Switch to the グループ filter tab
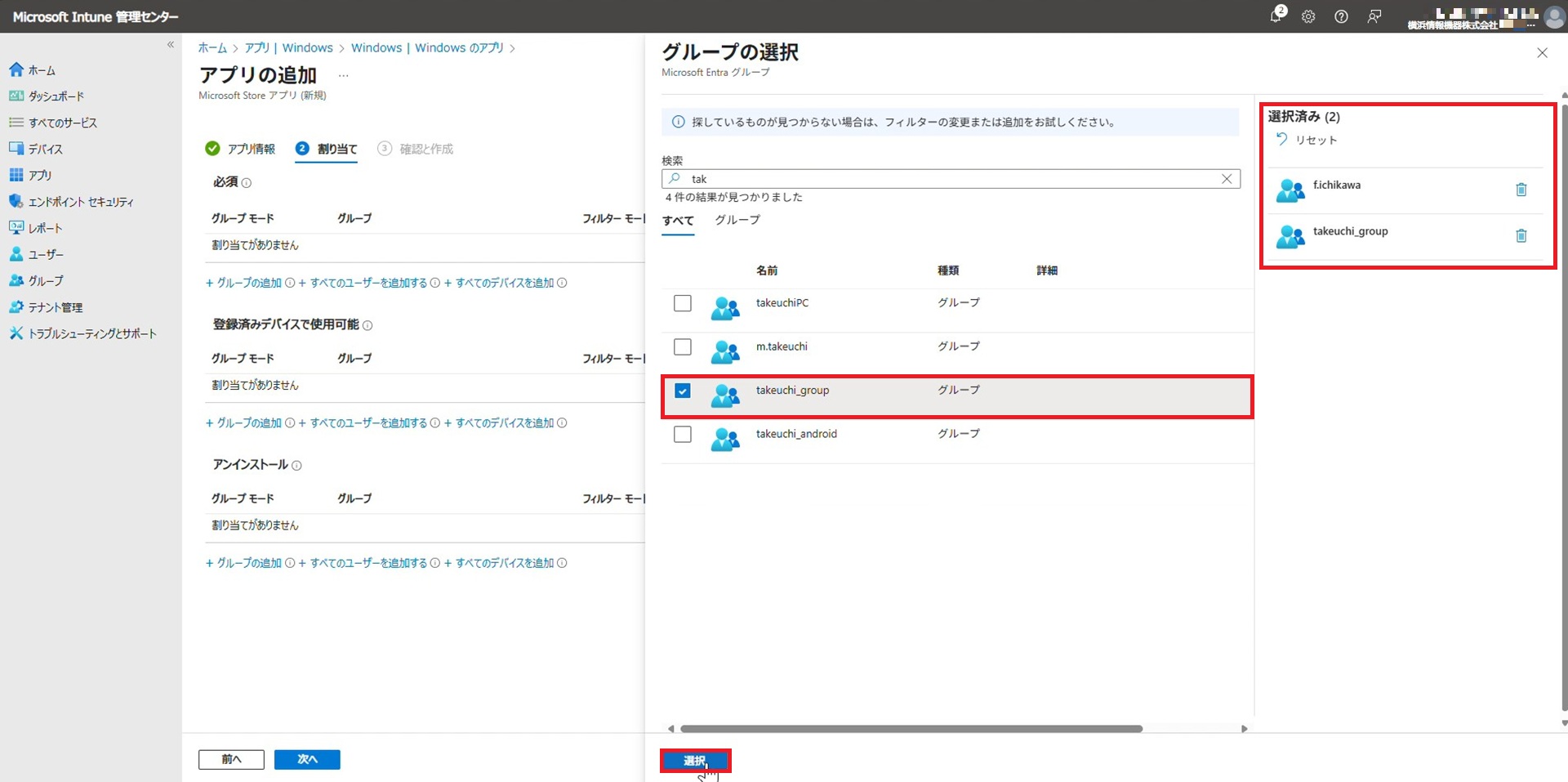 point(737,220)
